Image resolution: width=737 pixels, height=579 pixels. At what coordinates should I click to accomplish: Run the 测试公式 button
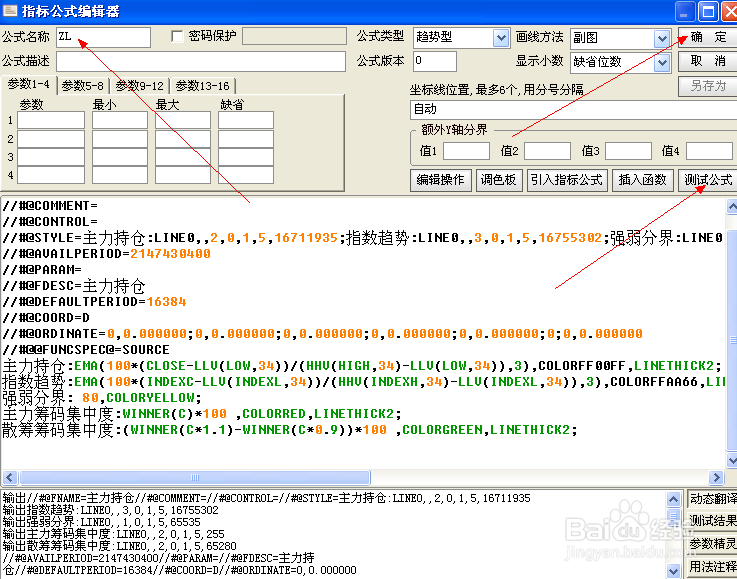(708, 180)
